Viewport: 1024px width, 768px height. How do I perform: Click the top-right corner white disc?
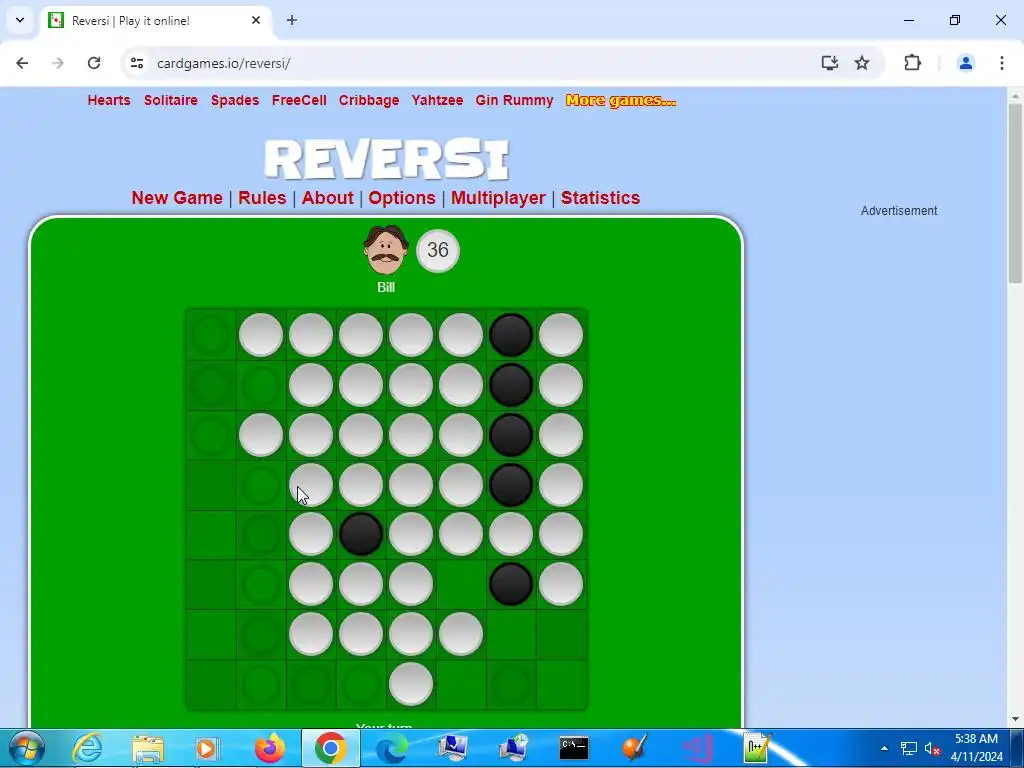click(x=561, y=334)
